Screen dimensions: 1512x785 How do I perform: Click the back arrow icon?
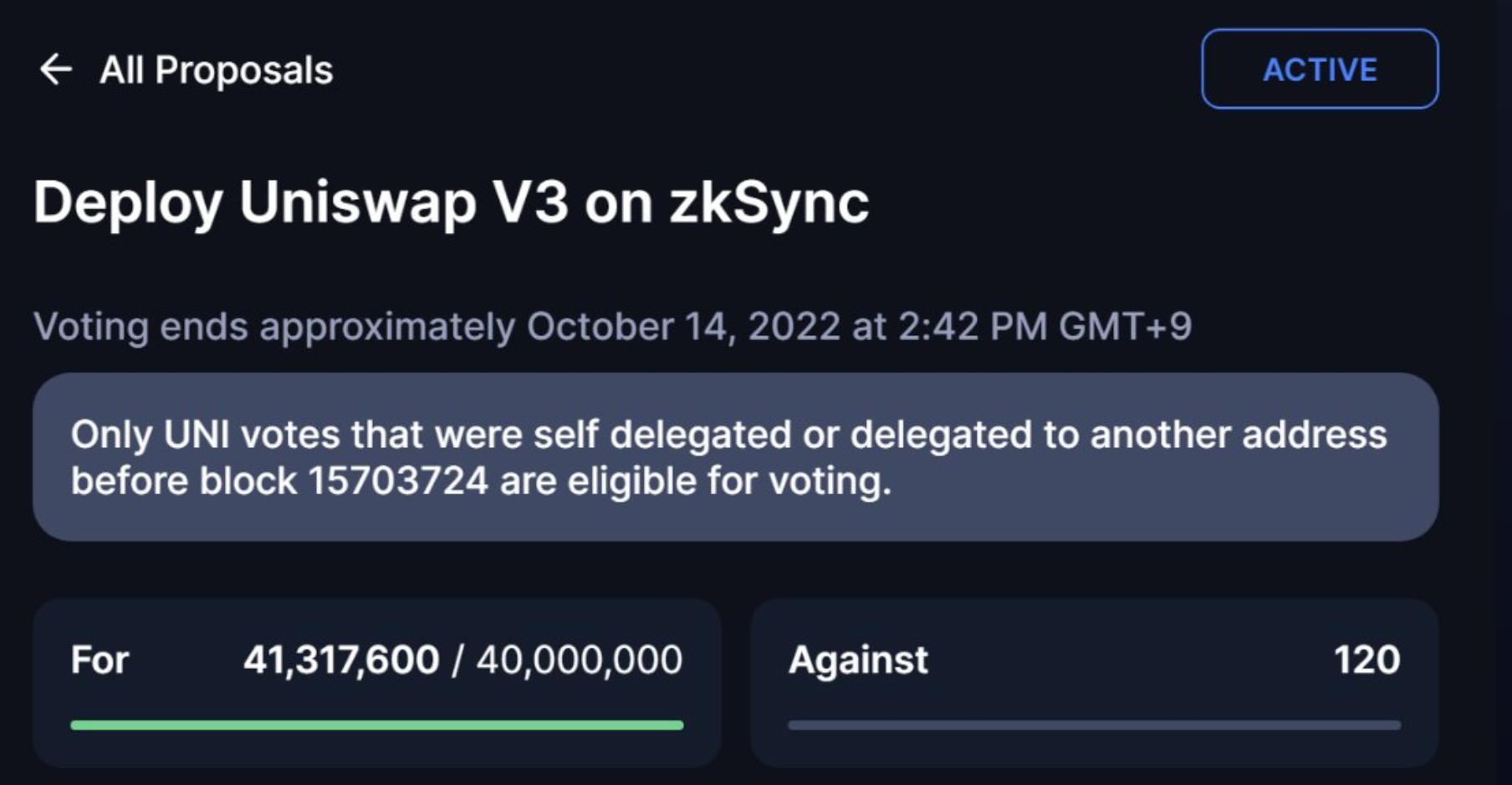point(56,69)
